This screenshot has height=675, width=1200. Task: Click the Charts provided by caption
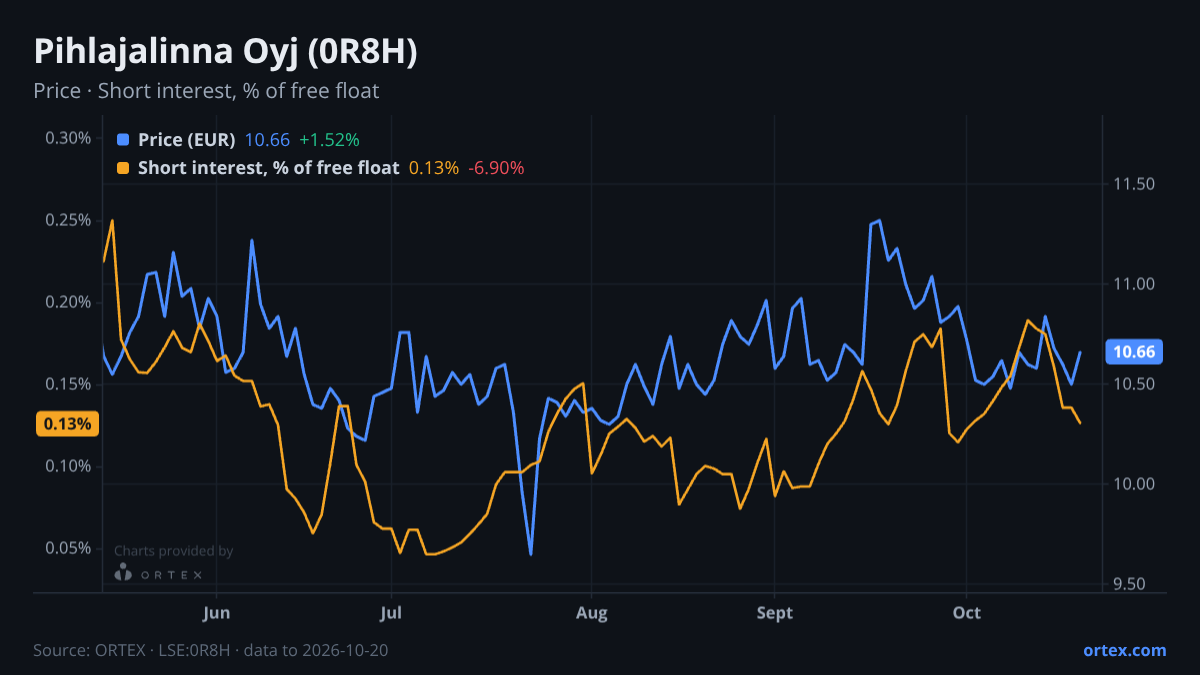click(174, 551)
